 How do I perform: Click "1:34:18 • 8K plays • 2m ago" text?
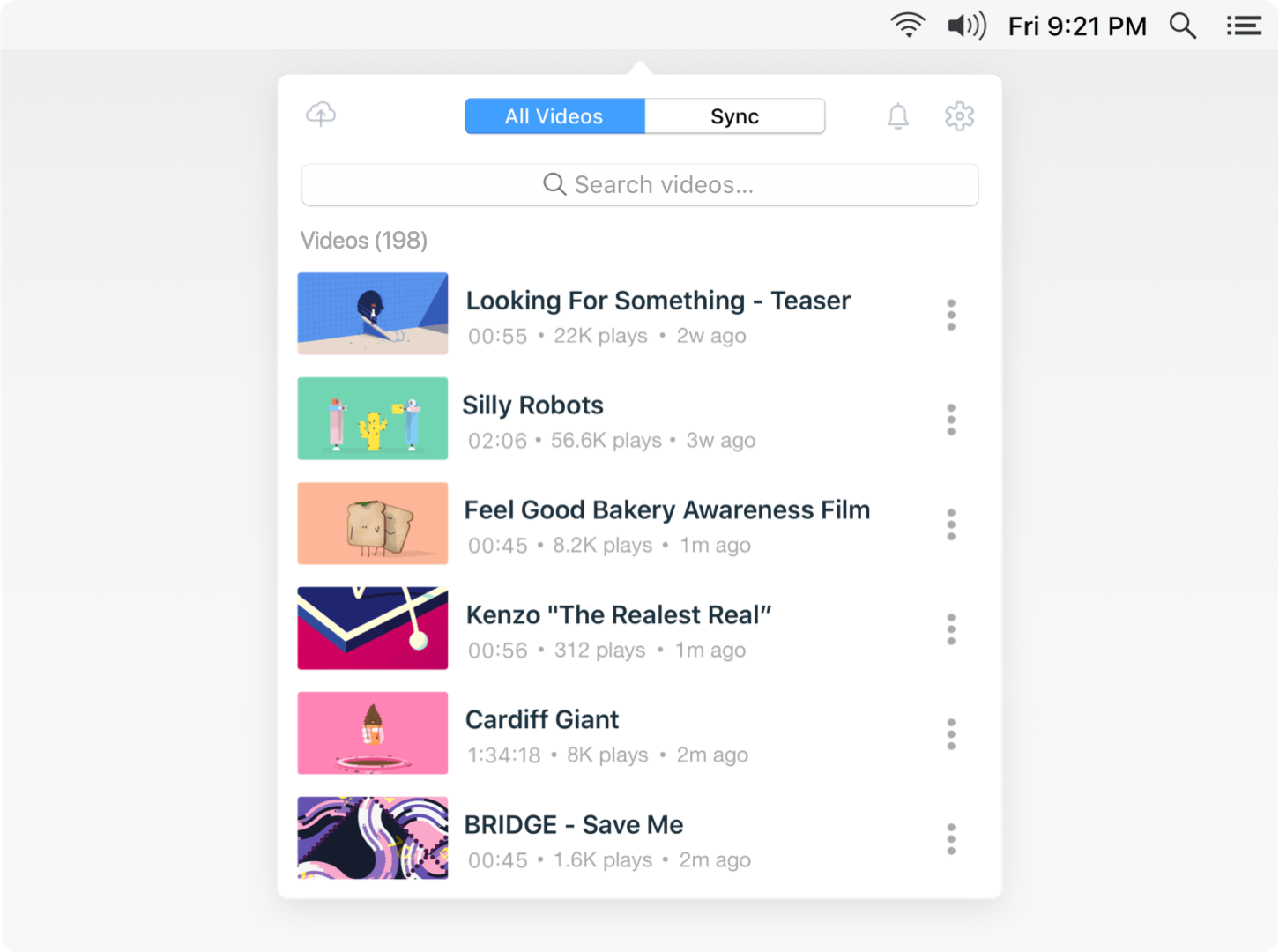[608, 755]
